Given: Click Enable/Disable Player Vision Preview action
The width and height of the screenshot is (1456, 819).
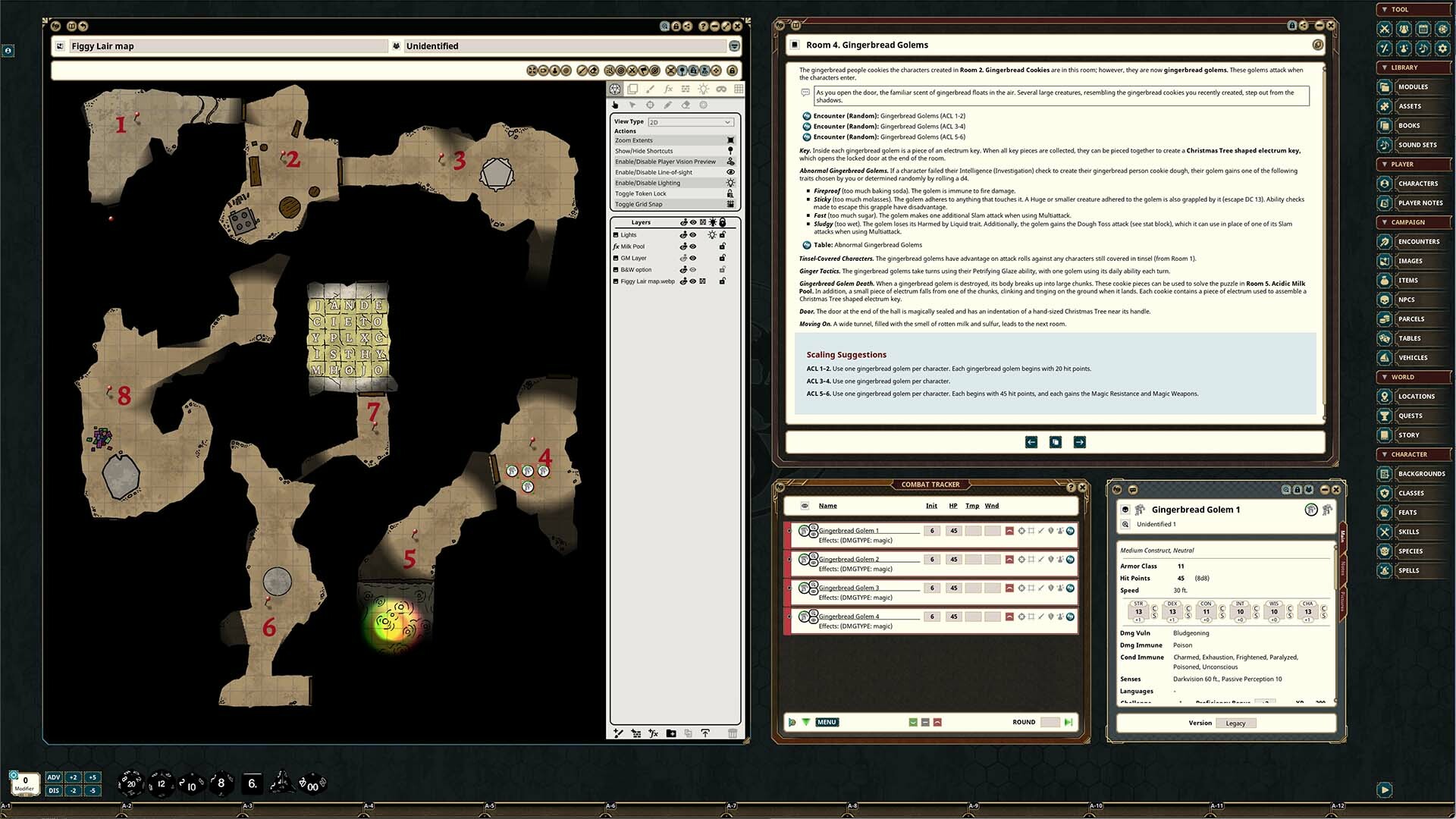Looking at the screenshot, I should click(665, 162).
